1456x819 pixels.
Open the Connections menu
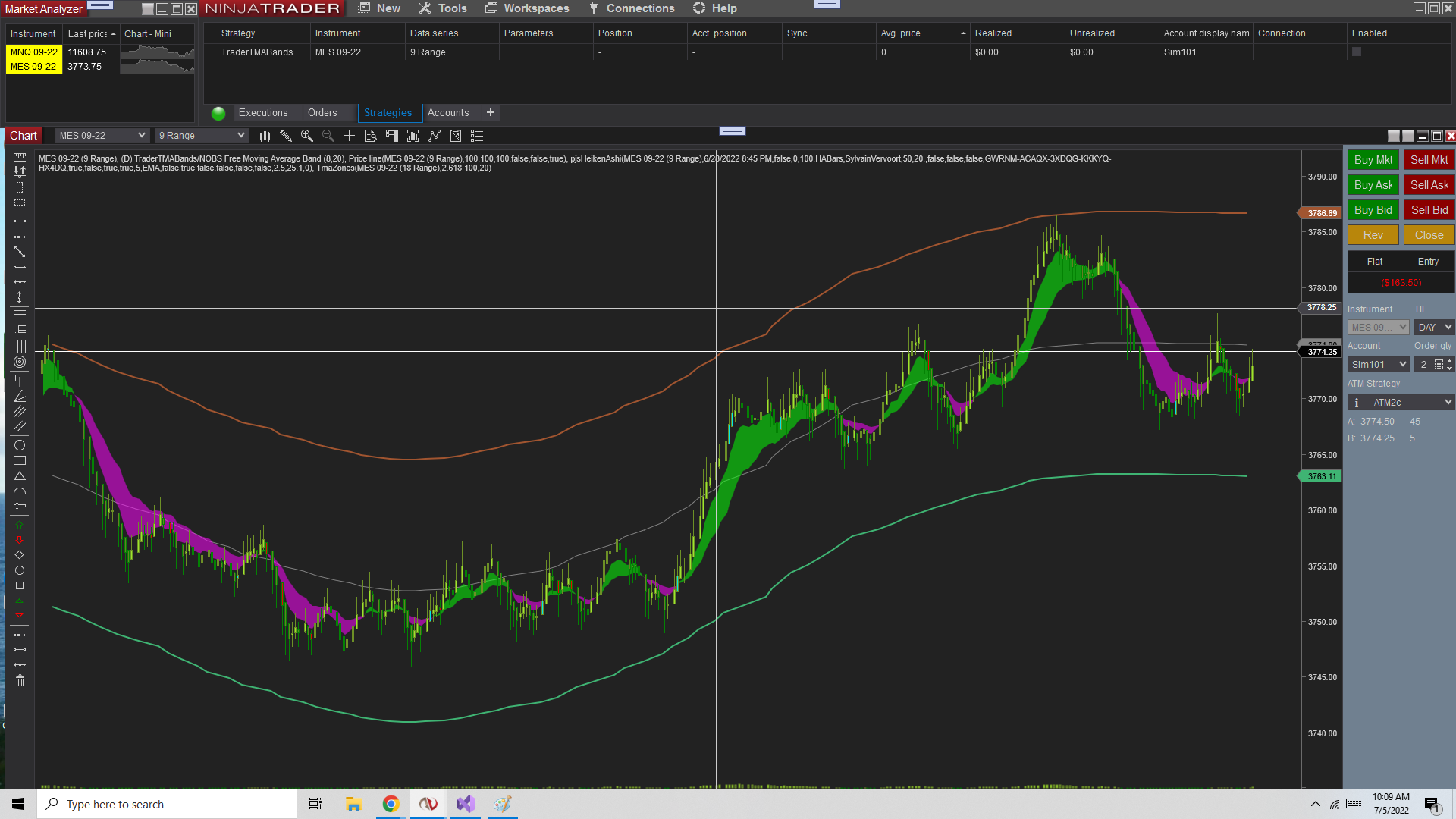(x=632, y=8)
